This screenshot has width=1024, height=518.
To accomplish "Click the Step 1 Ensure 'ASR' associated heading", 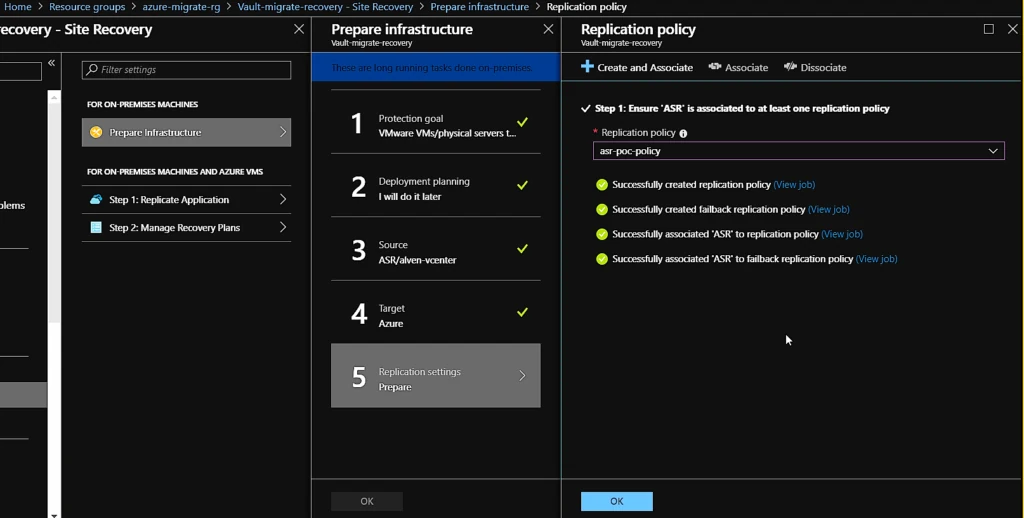I will point(742,108).
